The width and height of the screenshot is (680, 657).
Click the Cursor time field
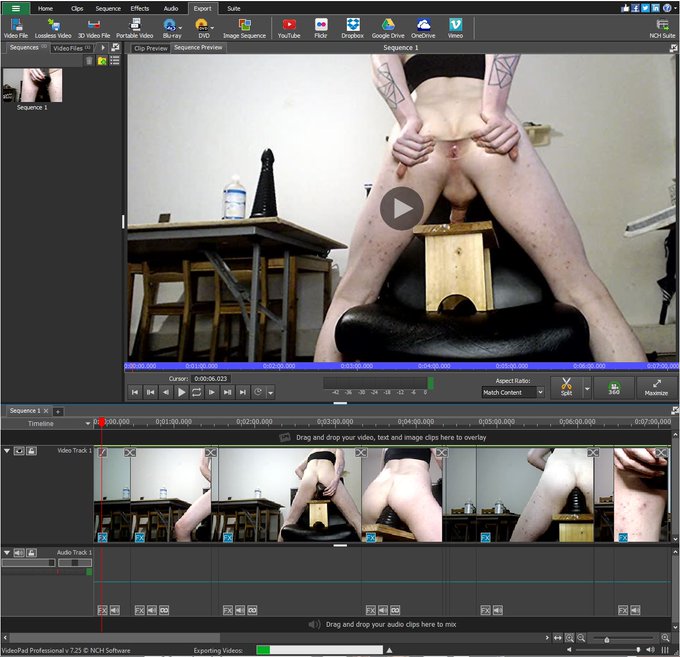[211, 379]
